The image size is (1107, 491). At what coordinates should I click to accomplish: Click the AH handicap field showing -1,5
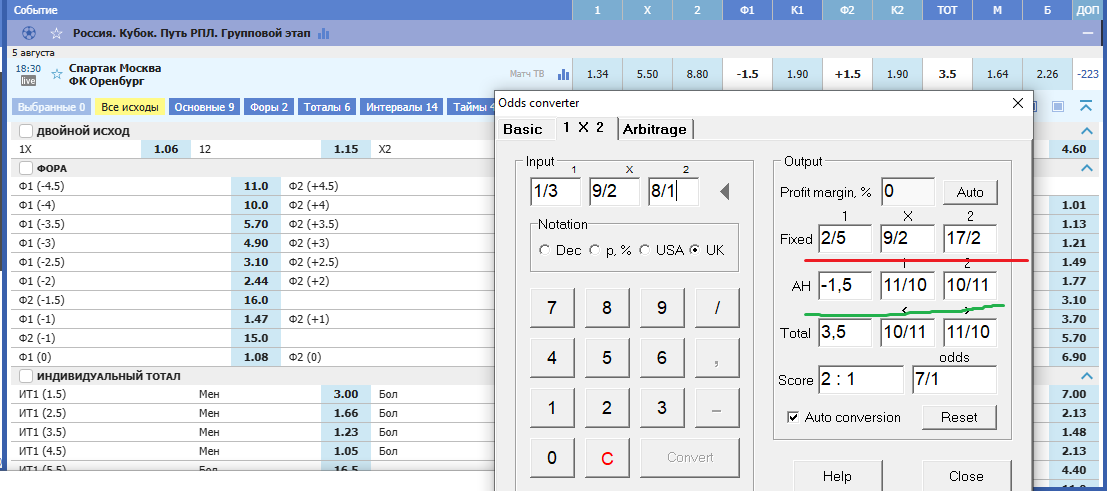845,285
